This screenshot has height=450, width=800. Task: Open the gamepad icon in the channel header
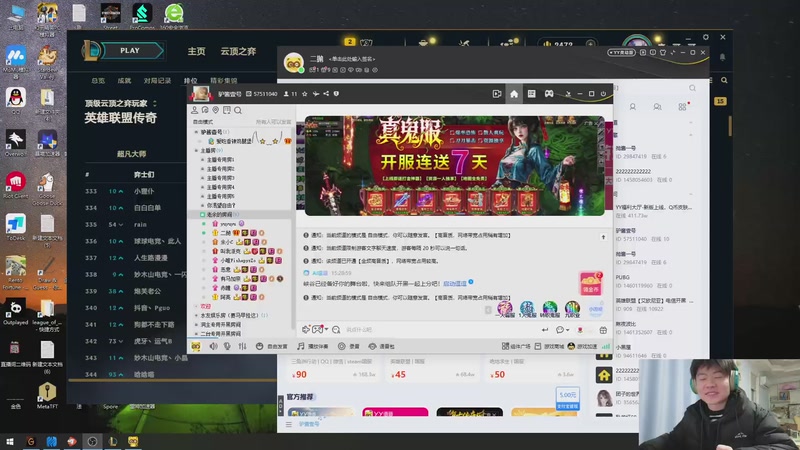(x=549, y=94)
